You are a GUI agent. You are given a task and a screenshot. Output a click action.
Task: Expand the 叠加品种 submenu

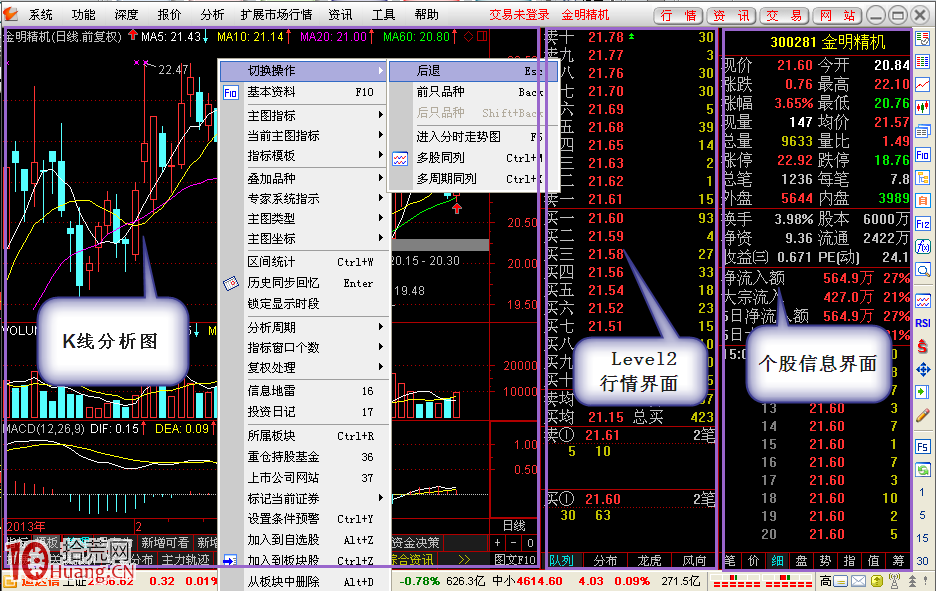coord(304,178)
